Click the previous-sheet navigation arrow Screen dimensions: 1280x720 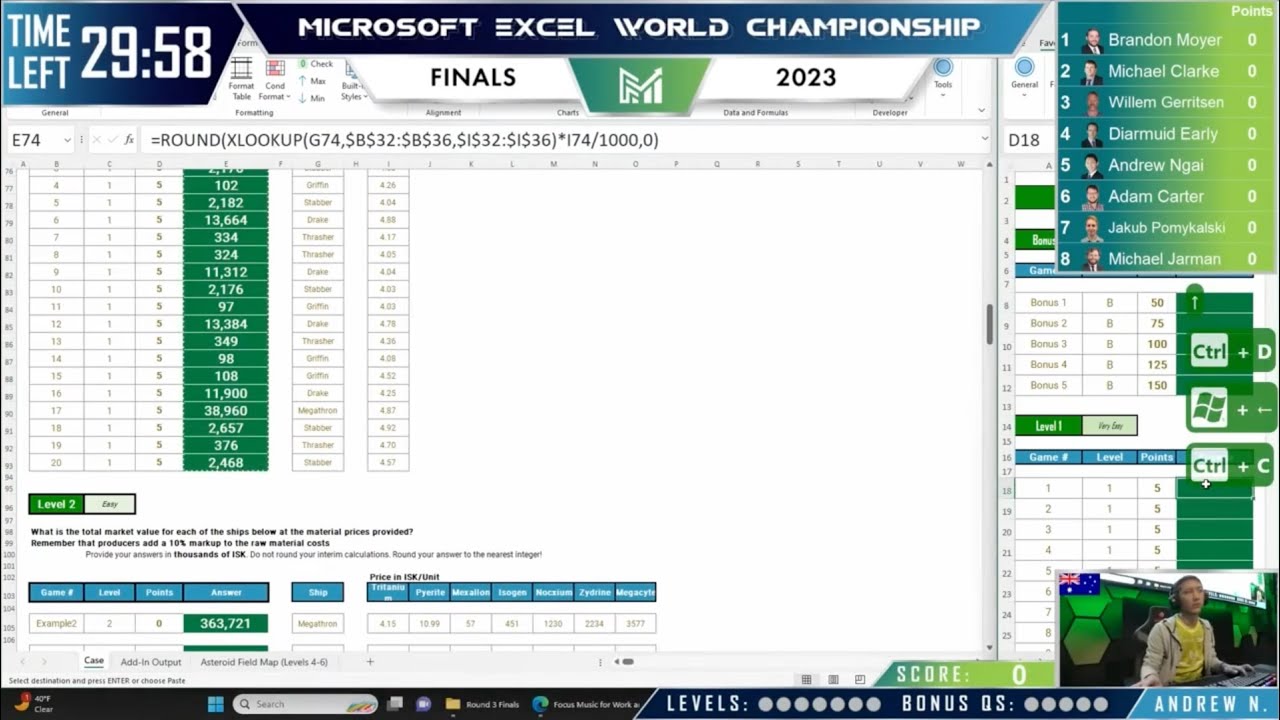pyautogui.click(x=23, y=661)
